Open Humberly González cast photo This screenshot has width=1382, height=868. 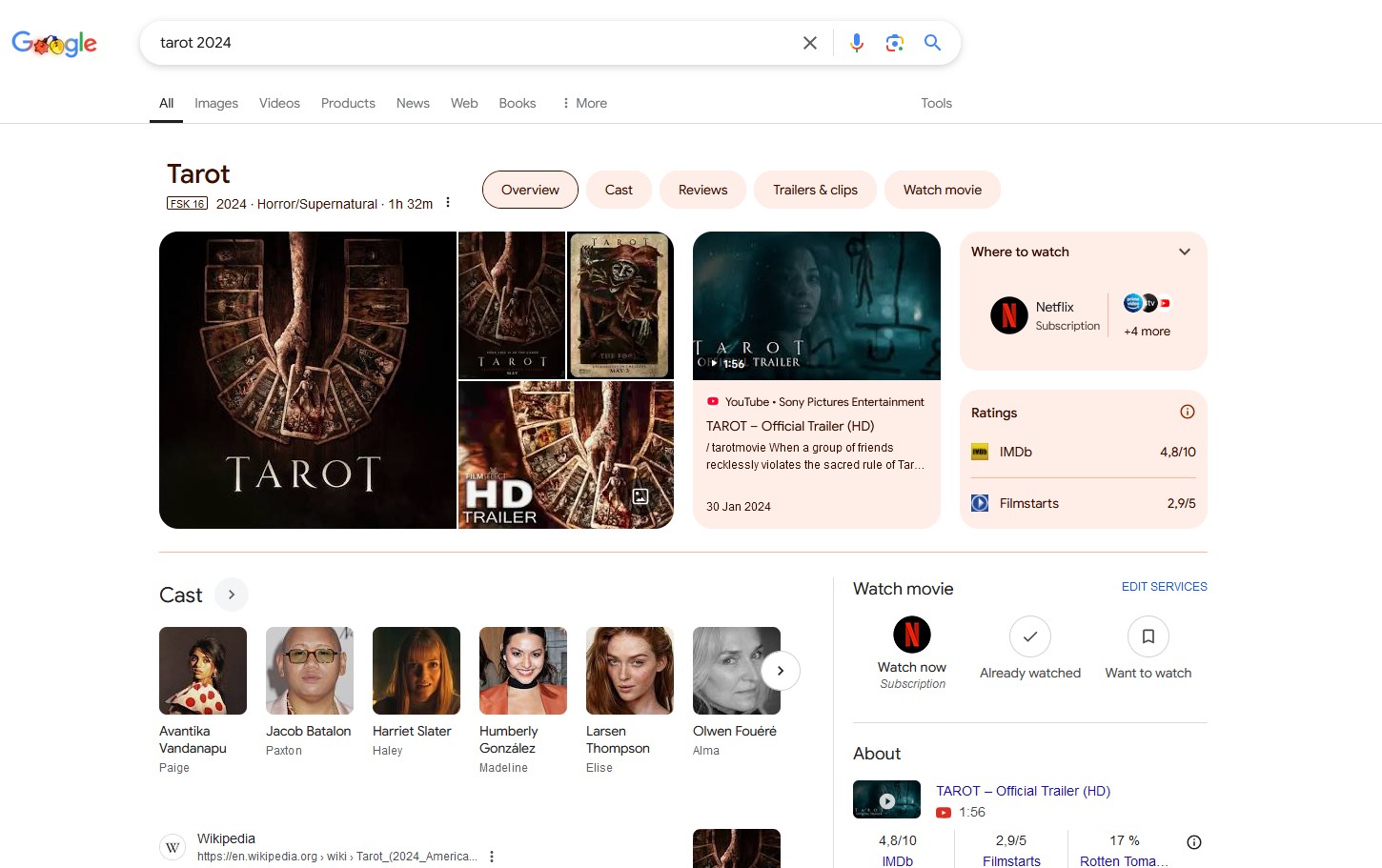pos(523,671)
